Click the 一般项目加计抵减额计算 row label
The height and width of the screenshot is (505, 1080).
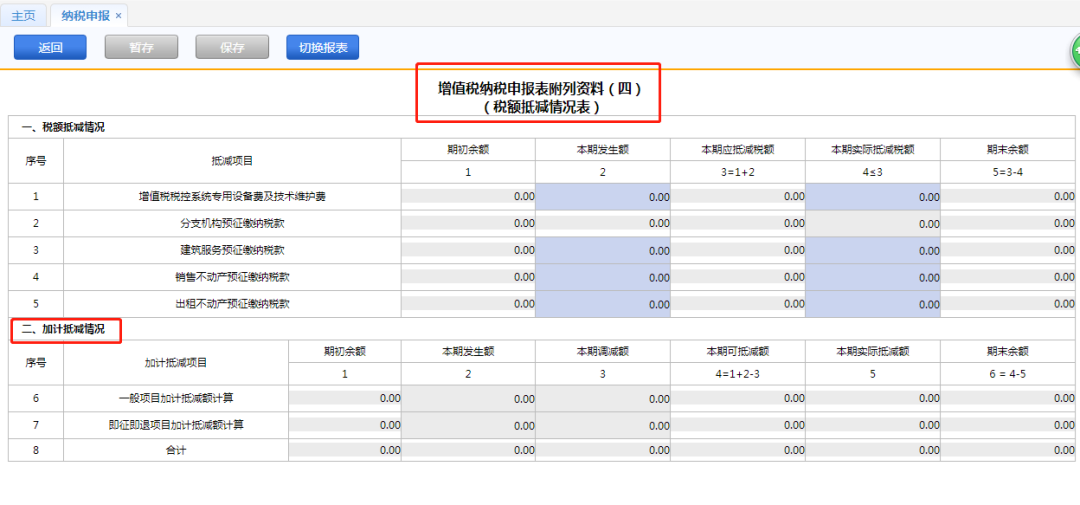[176, 398]
